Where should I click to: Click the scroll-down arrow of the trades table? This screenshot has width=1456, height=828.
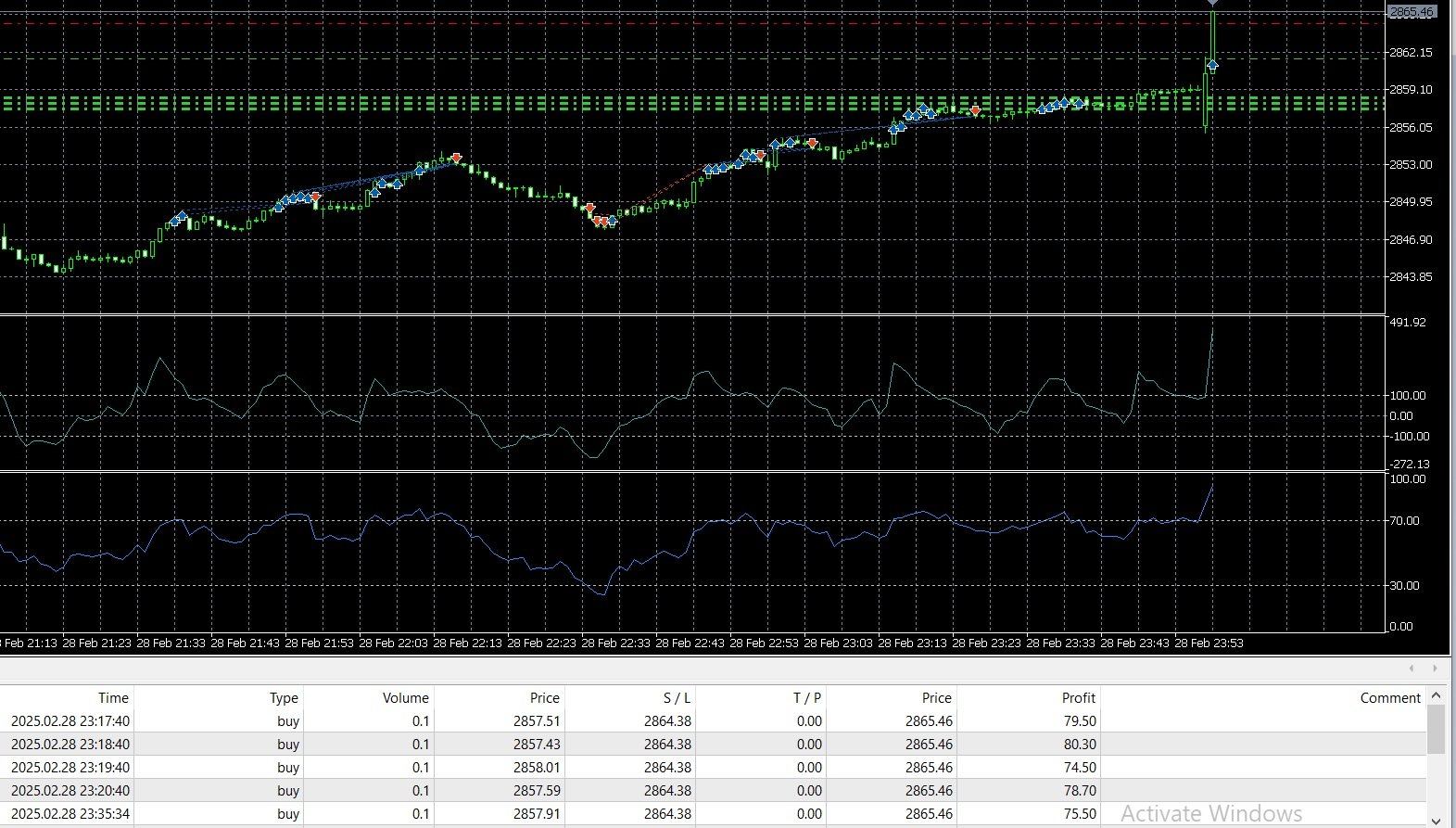[x=1436, y=821]
